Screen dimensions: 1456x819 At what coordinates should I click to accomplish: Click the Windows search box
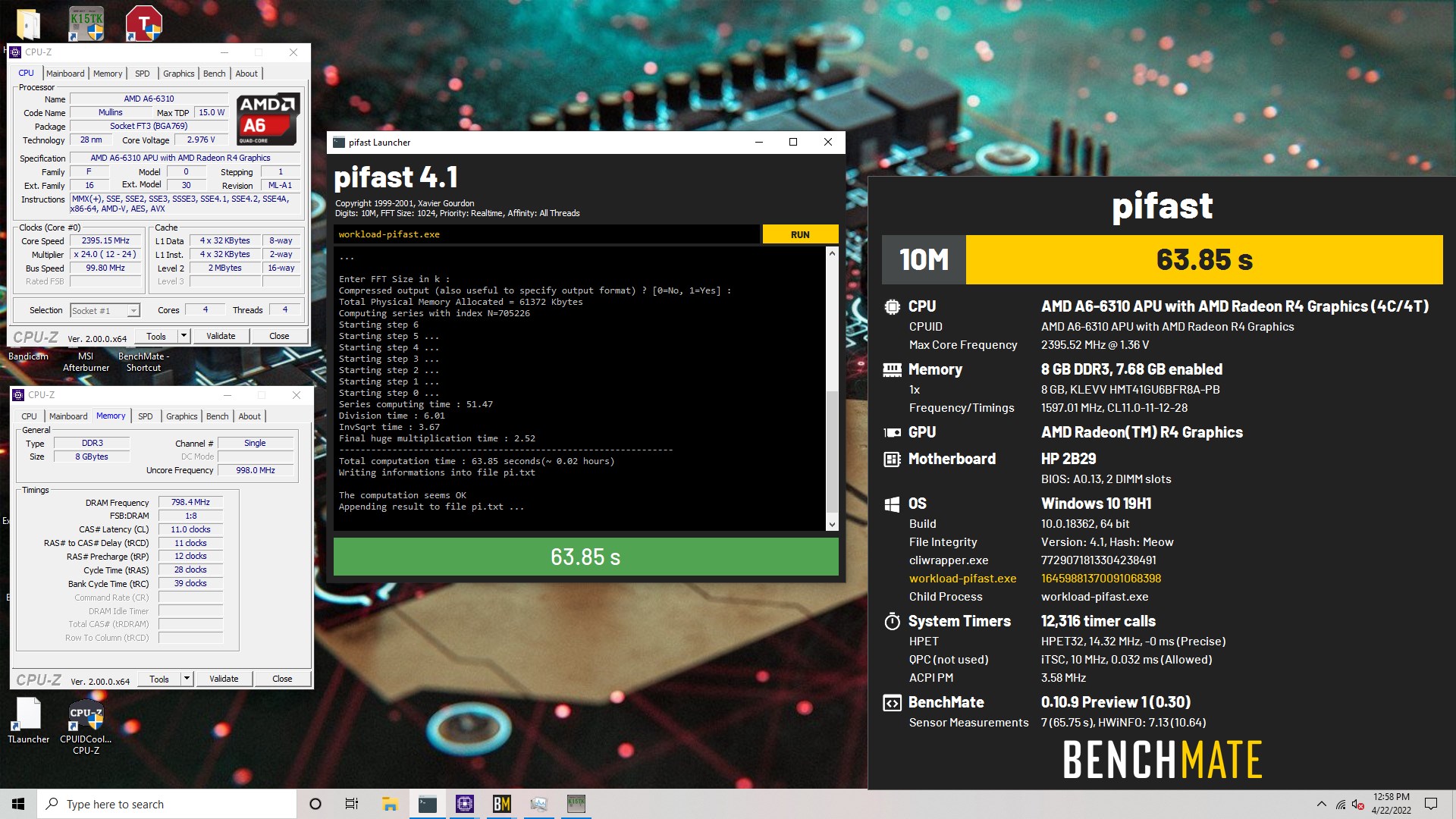coord(167,804)
